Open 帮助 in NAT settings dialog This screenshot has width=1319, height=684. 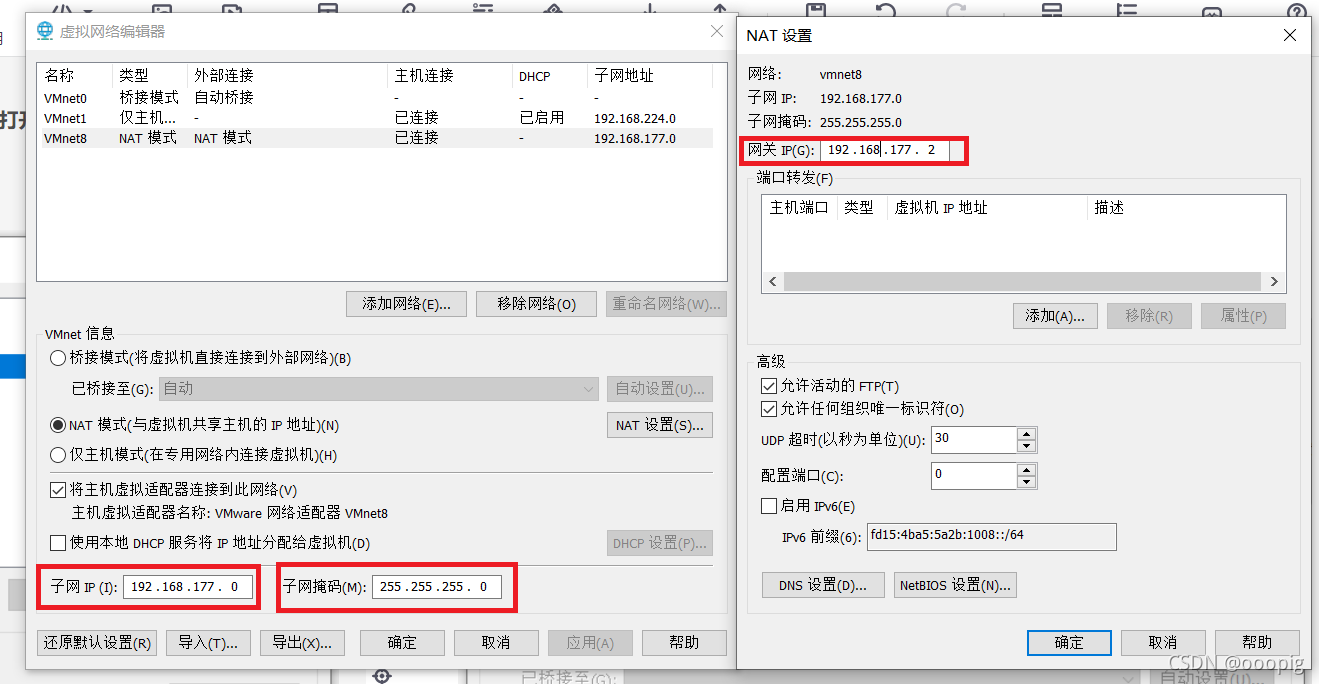[x=1257, y=642]
